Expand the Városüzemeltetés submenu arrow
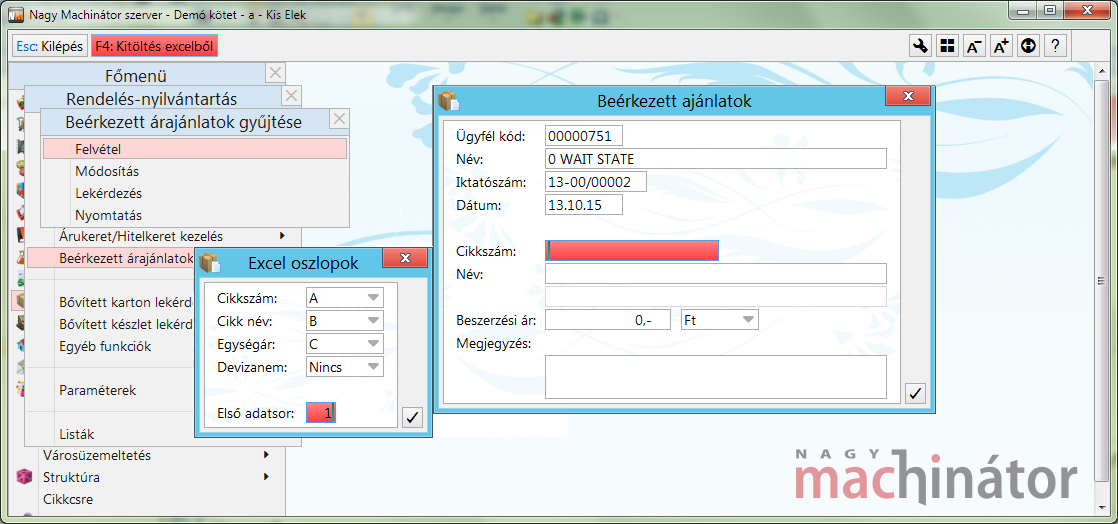The height and width of the screenshot is (524, 1118). click(x=266, y=454)
